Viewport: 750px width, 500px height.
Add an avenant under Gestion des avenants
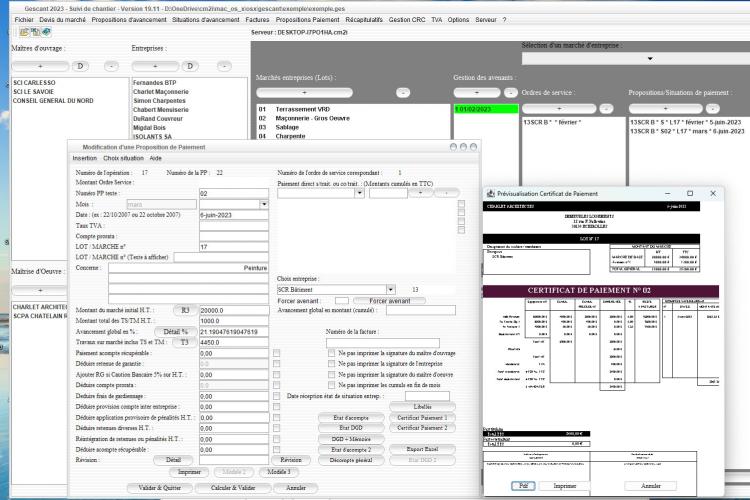coord(476,92)
